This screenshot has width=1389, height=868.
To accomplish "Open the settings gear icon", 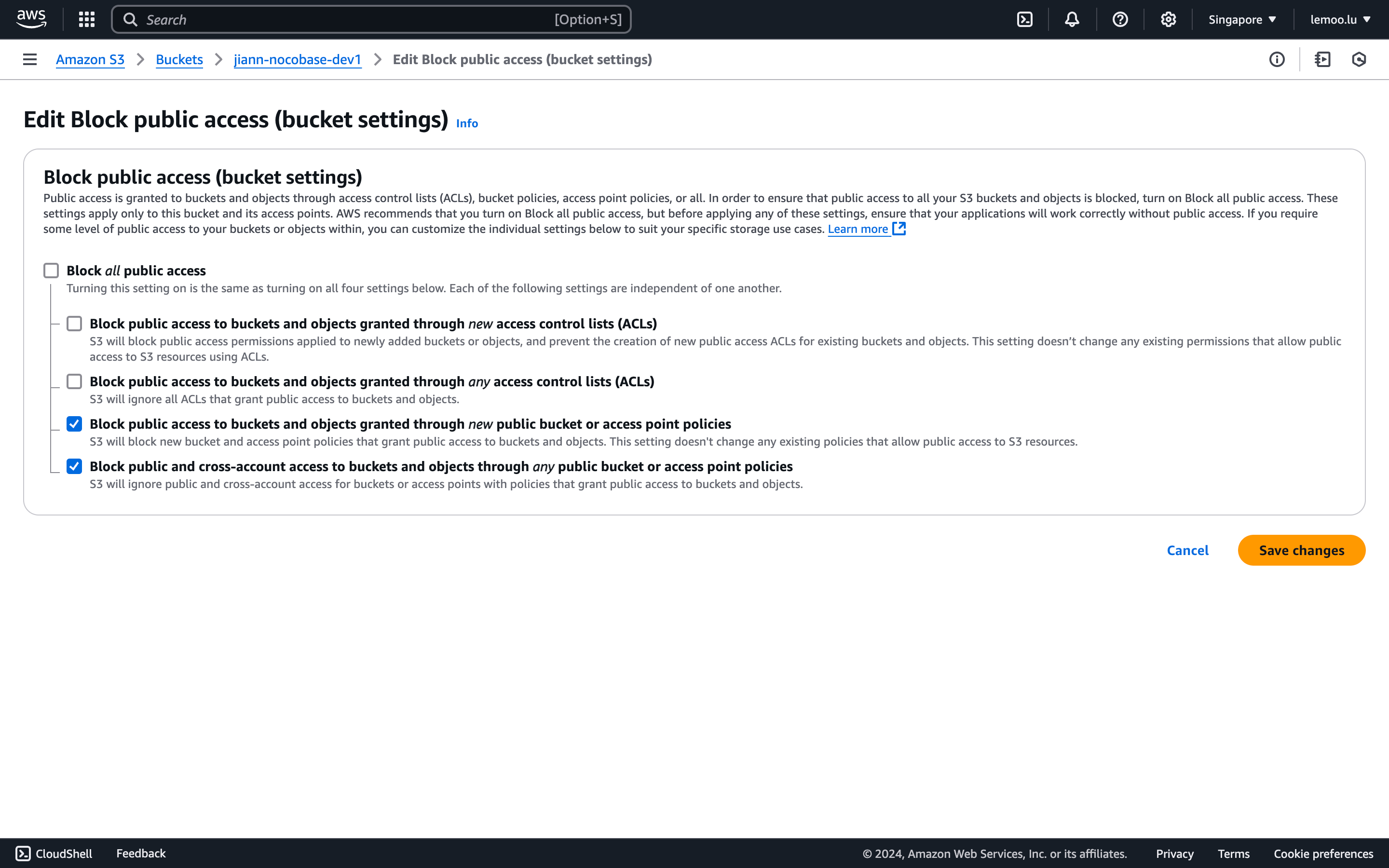I will click(1168, 19).
